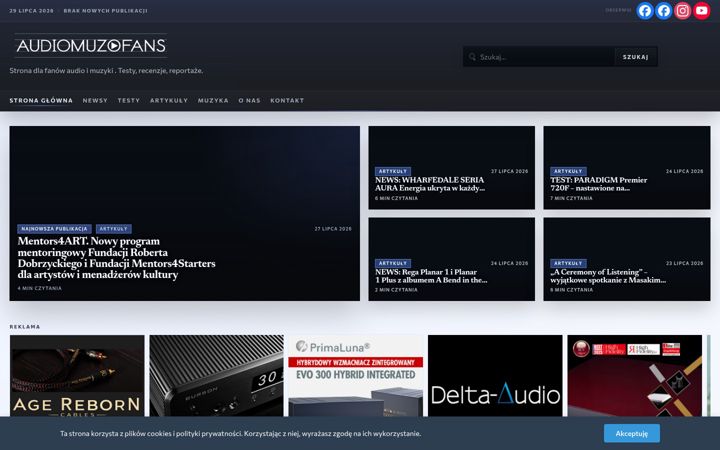Screen dimensions: 720x450
Task: Open the Kontakt page
Action: (x=287, y=100)
